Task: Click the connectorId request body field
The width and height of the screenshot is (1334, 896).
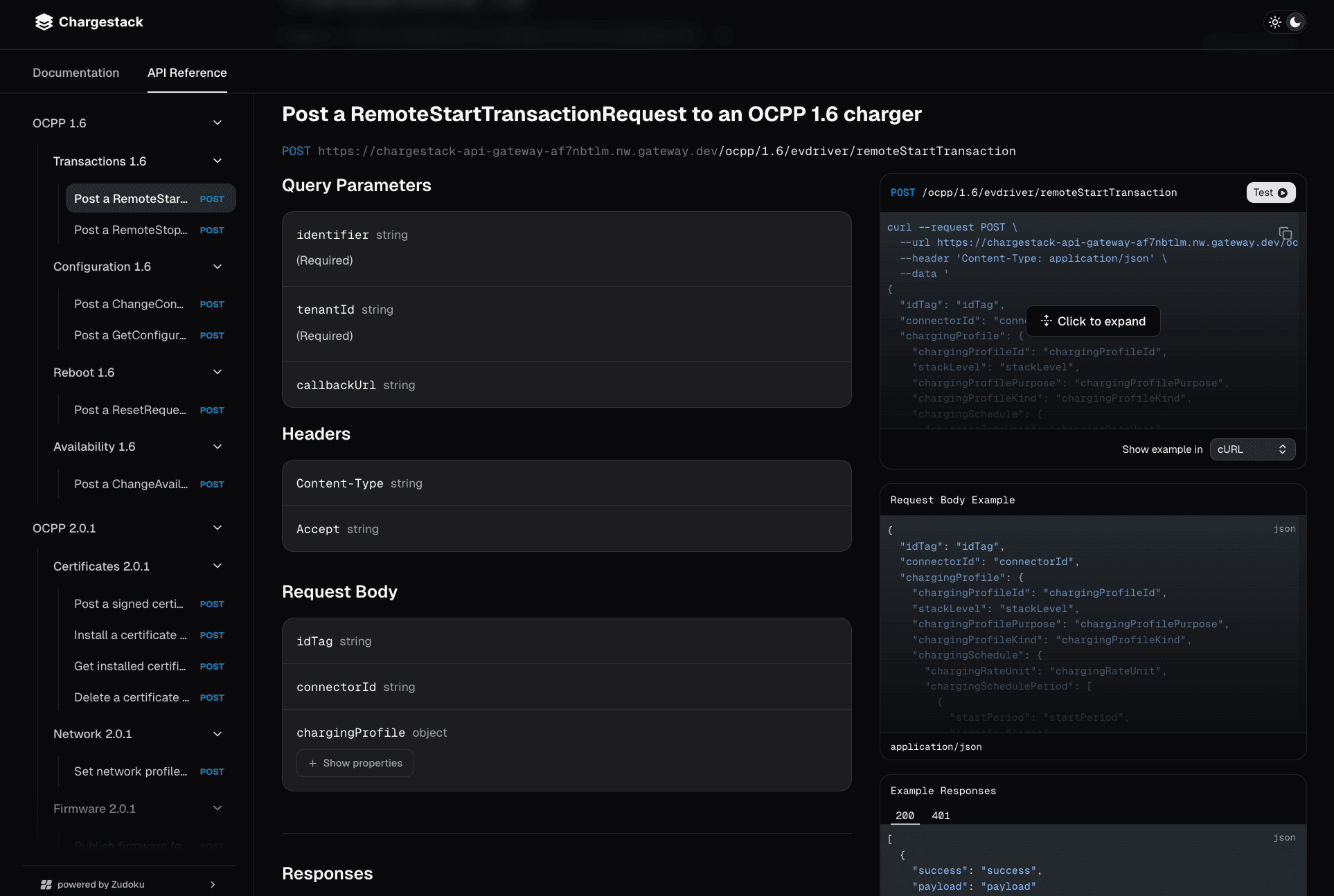Action: pyautogui.click(x=567, y=687)
